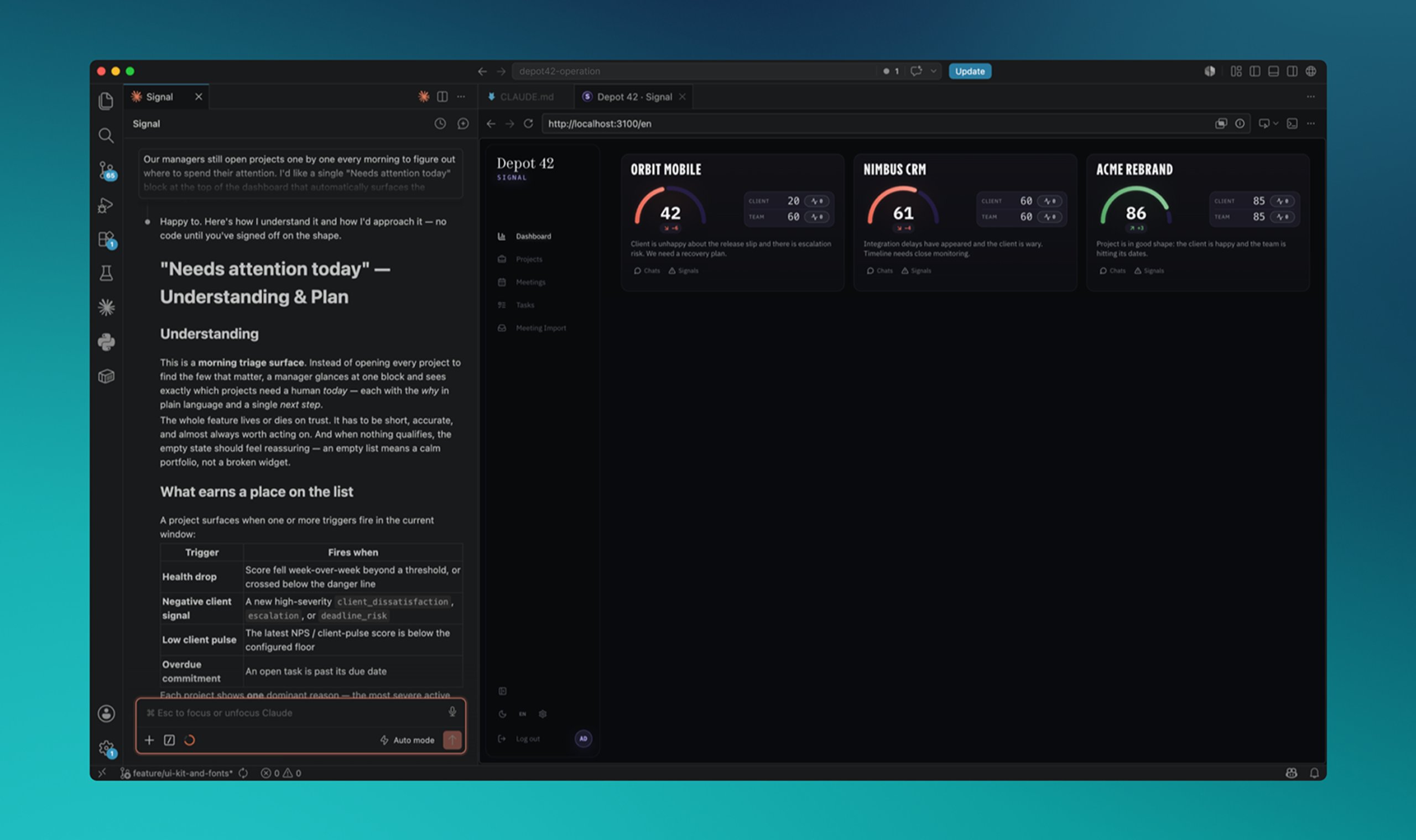Switch Auto mode in Claude prompt
Screen dimensions: 1416x840
pyautogui.click(x=408, y=740)
